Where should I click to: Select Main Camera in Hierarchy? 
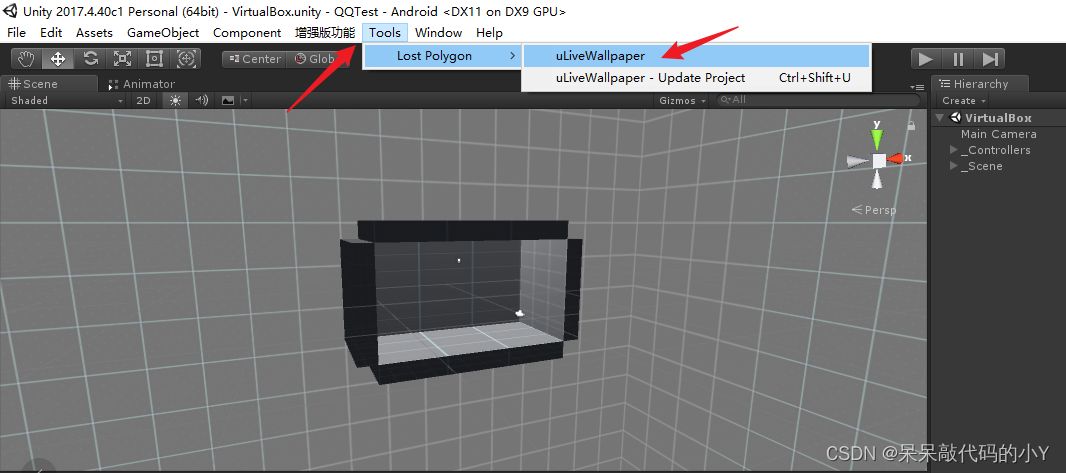(998, 135)
